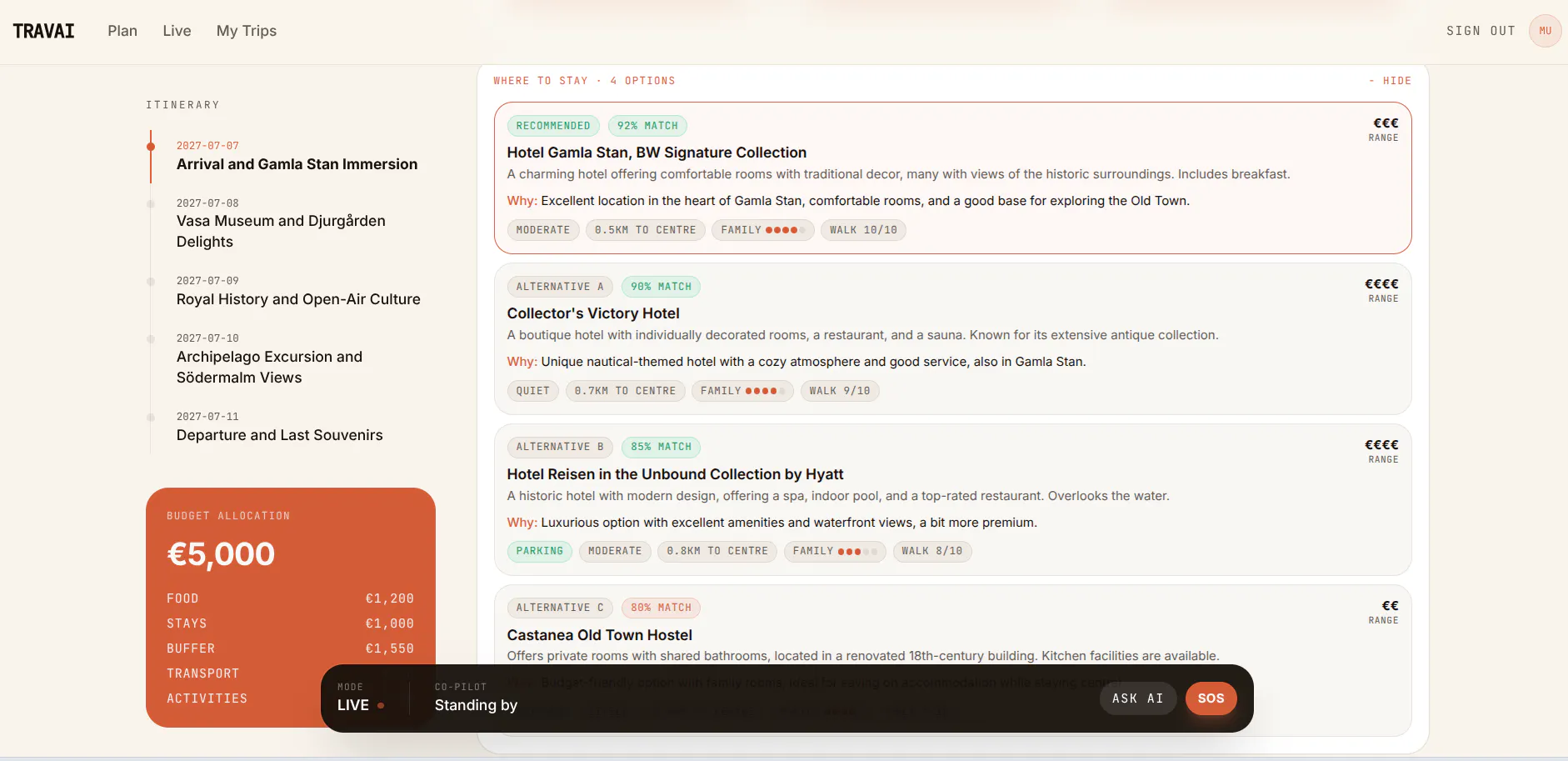Image resolution: width=1568 pixels, height=761 pixels.
Task: Click MODERATE tag on Hotel Reisen
Action: (615, 551)
